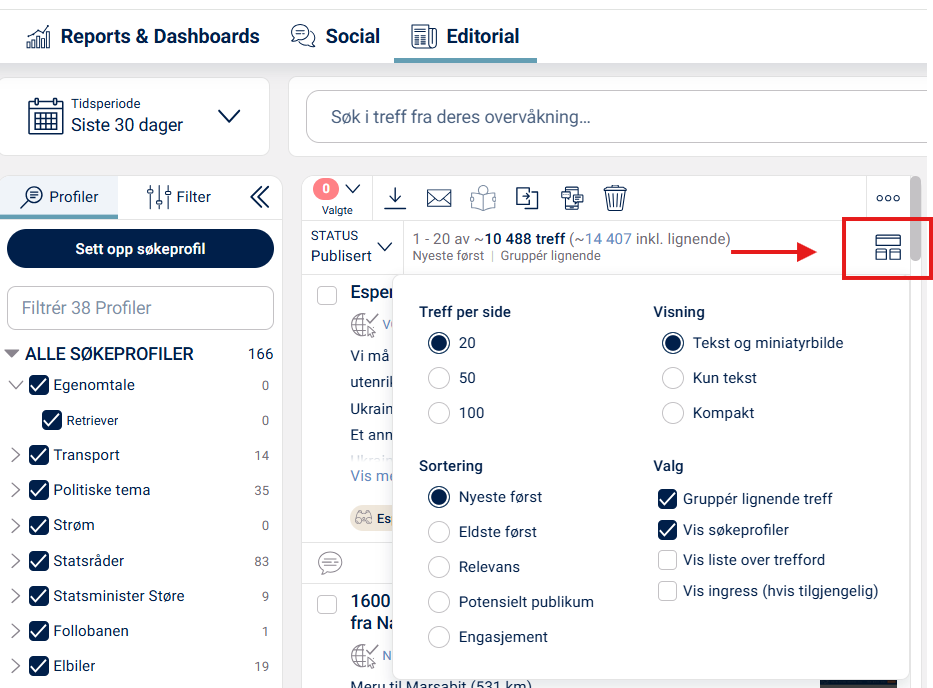Switch to the Profiler tab
Screen dimensions: 933x688
(59, 197)
